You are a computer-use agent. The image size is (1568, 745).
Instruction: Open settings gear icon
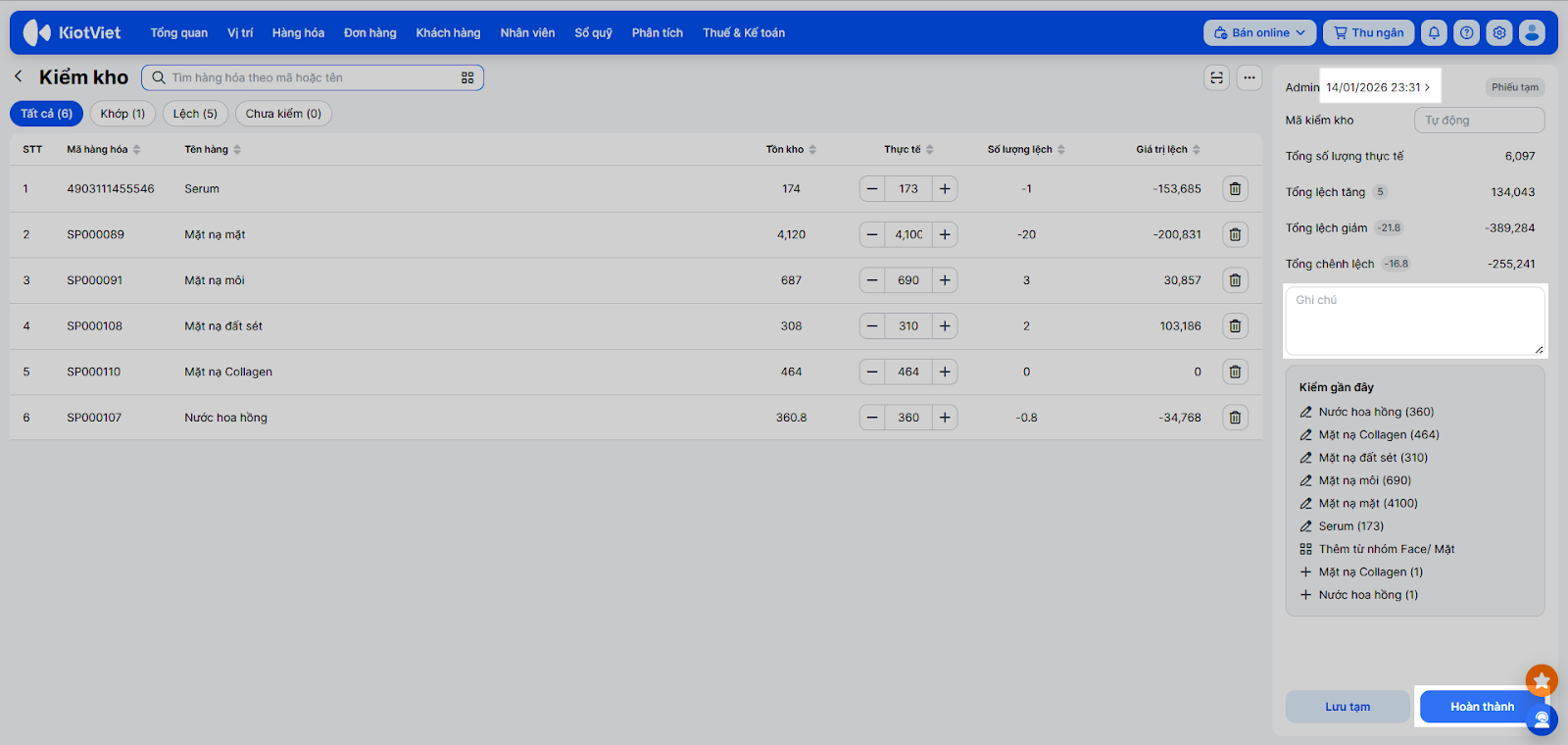click(1499, 32)
